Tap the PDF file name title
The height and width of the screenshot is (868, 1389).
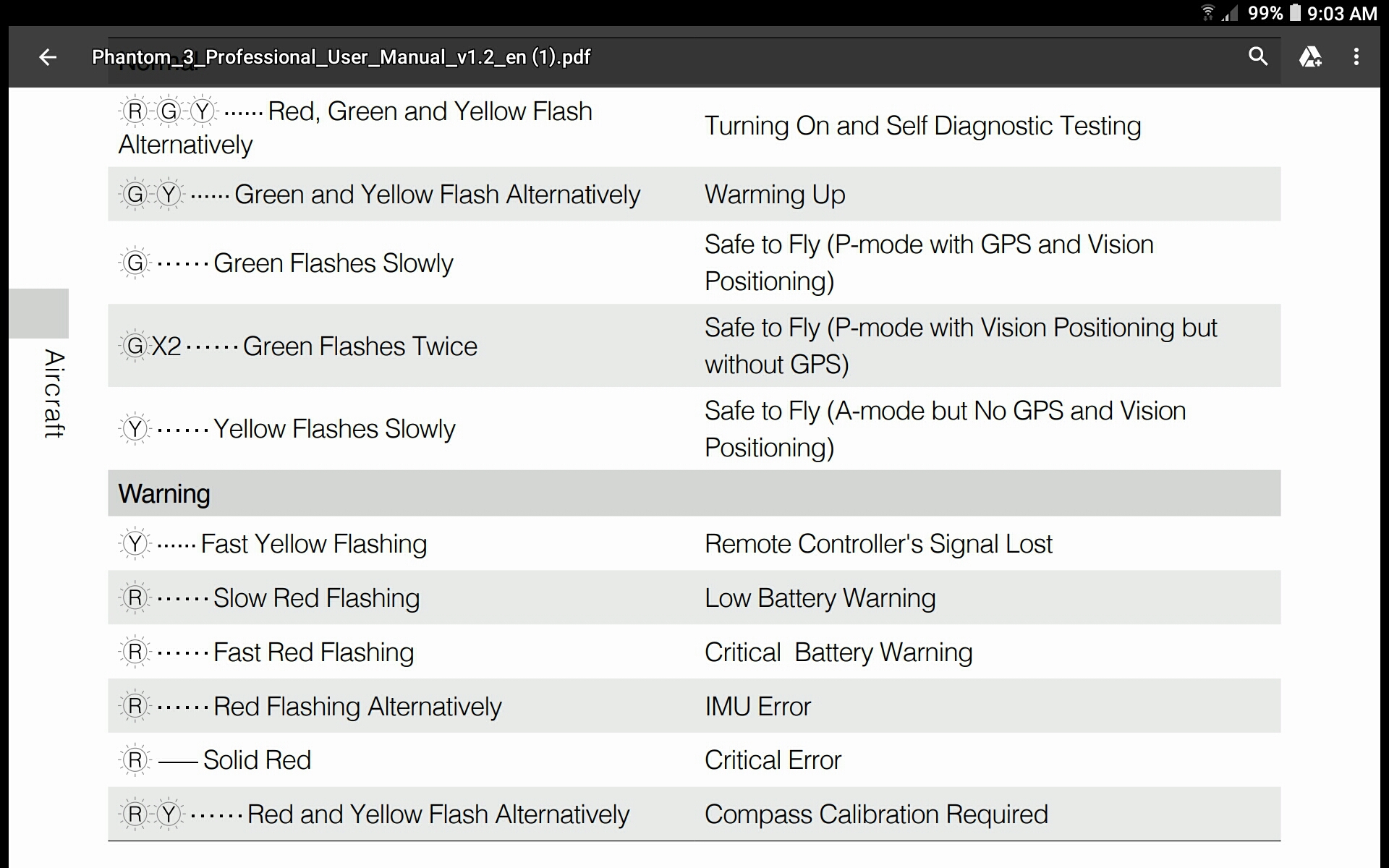[341, 57]
